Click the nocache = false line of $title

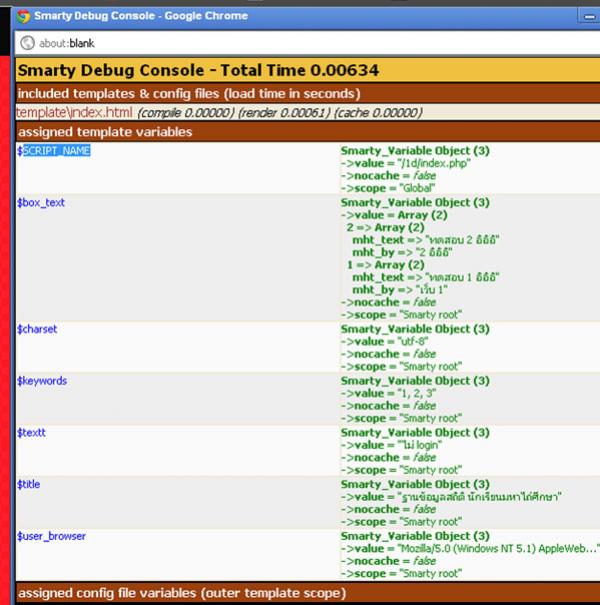click(388, 509)
